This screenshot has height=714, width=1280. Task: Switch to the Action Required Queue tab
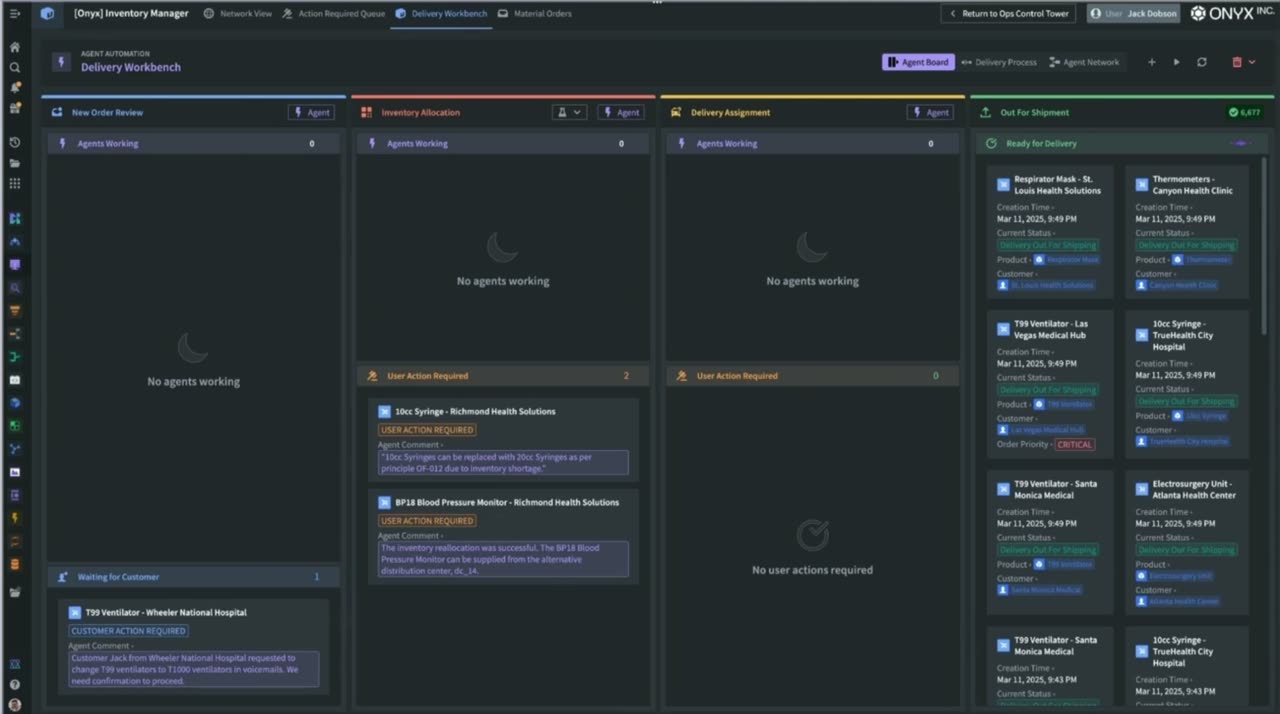[334, 14]
